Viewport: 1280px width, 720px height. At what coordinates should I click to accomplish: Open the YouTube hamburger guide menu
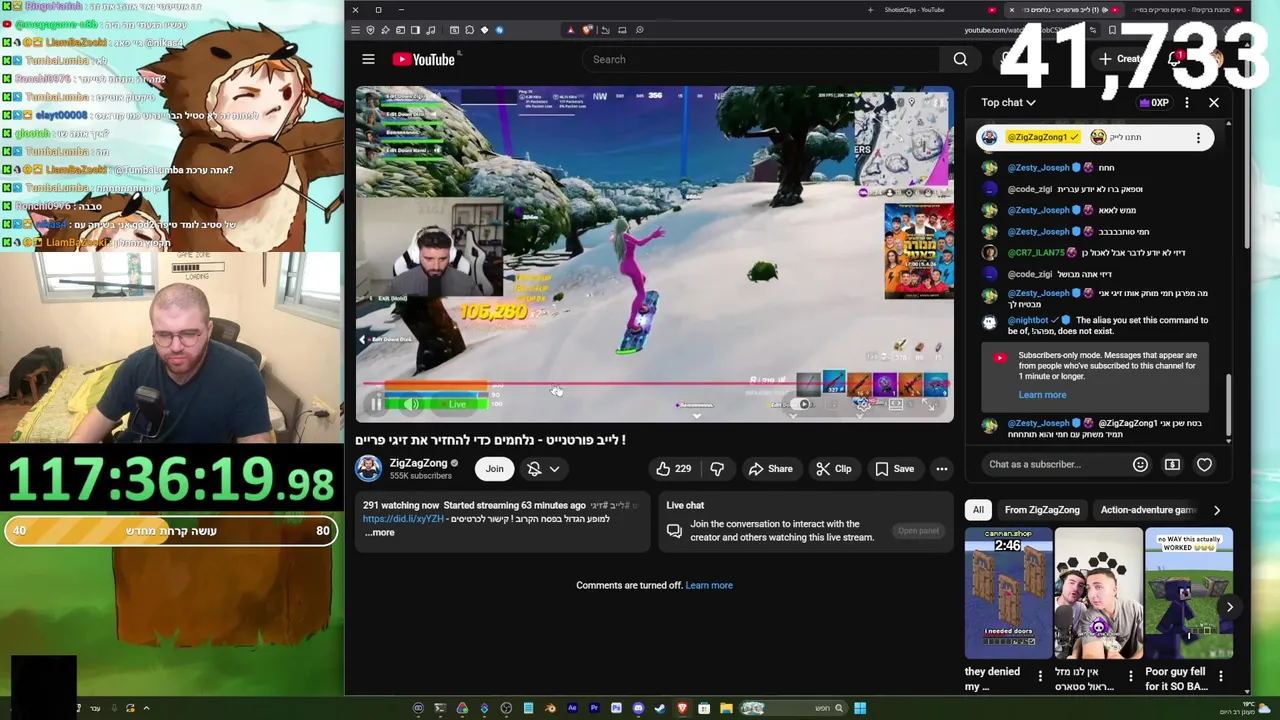point(368,59)
